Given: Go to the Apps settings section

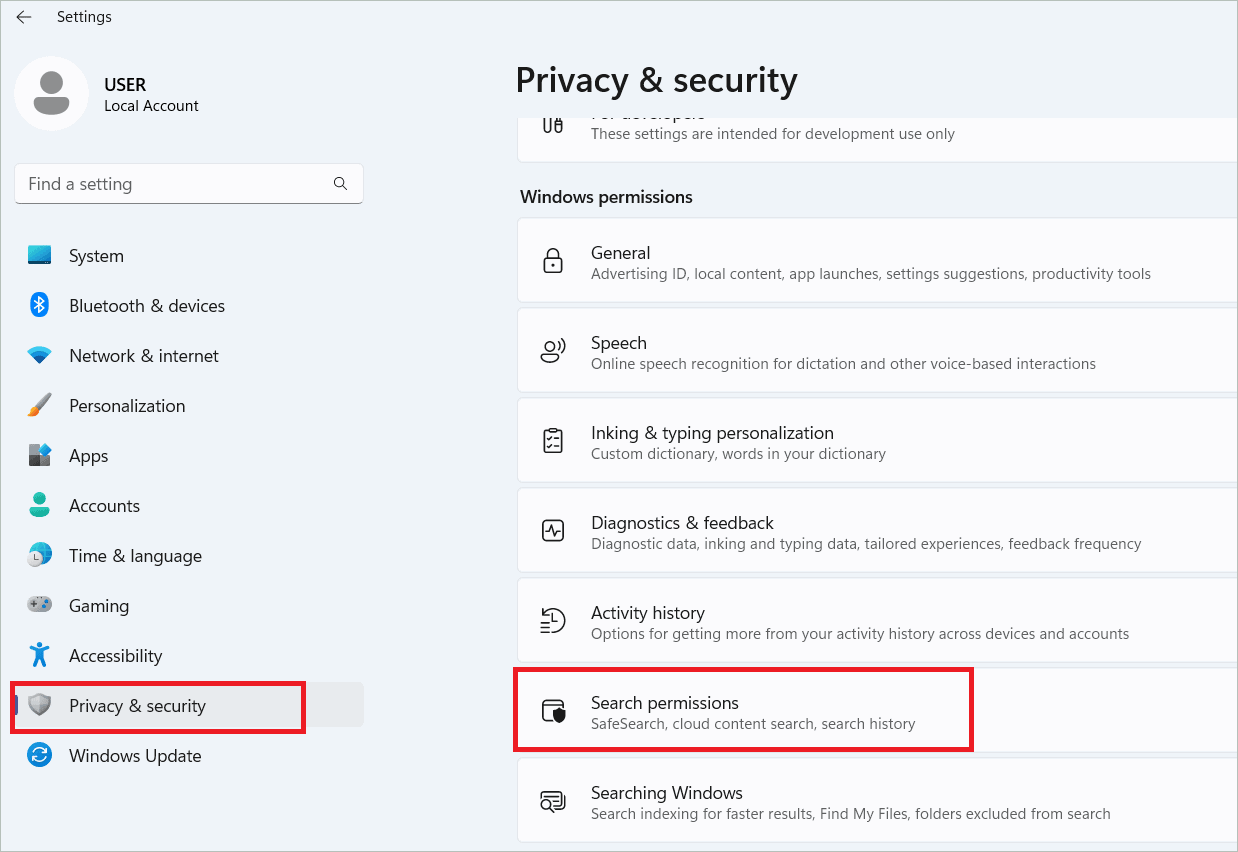Looking at the screenshot, I should (x=88, y=456).
